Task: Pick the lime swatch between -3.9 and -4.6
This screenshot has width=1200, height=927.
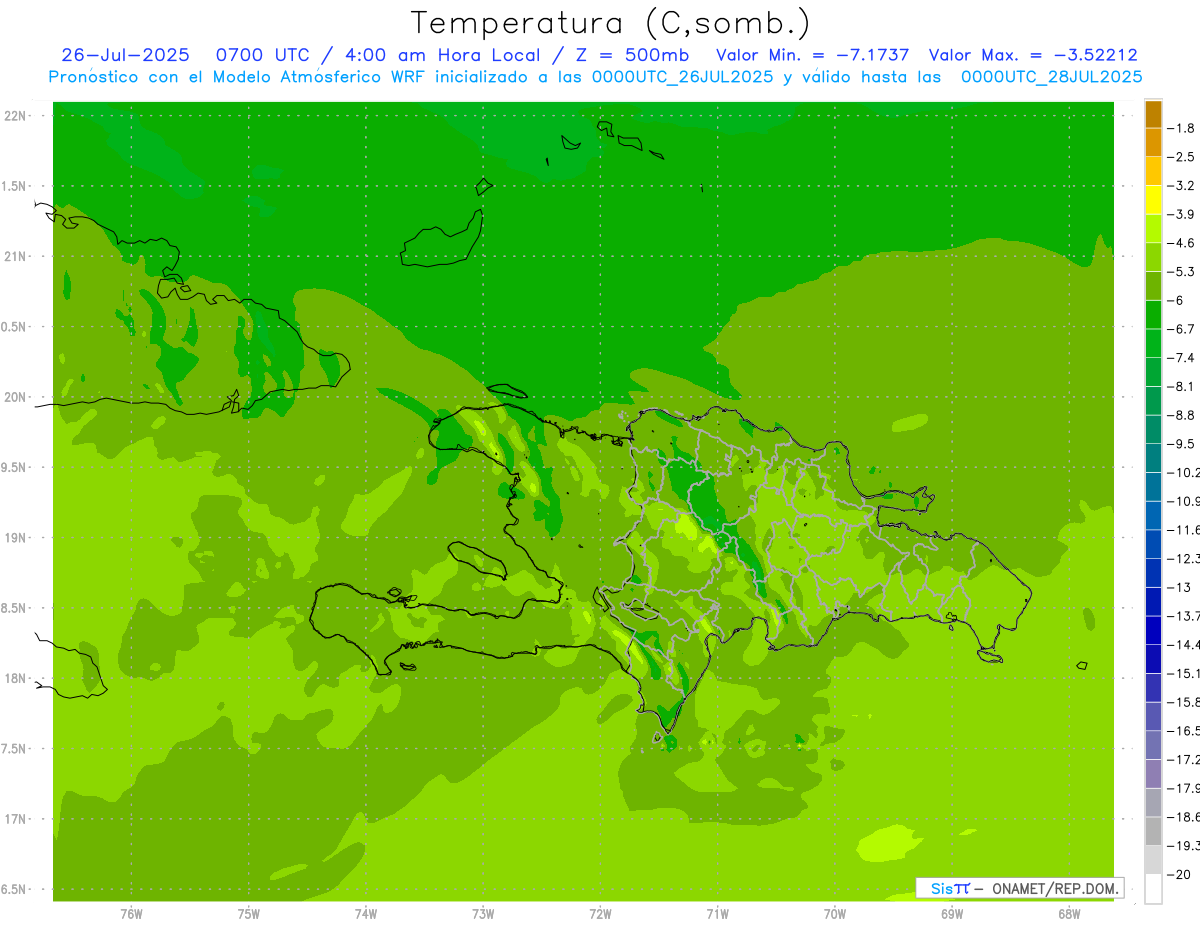Action: pyautogui.click(x=1153, y=229)
